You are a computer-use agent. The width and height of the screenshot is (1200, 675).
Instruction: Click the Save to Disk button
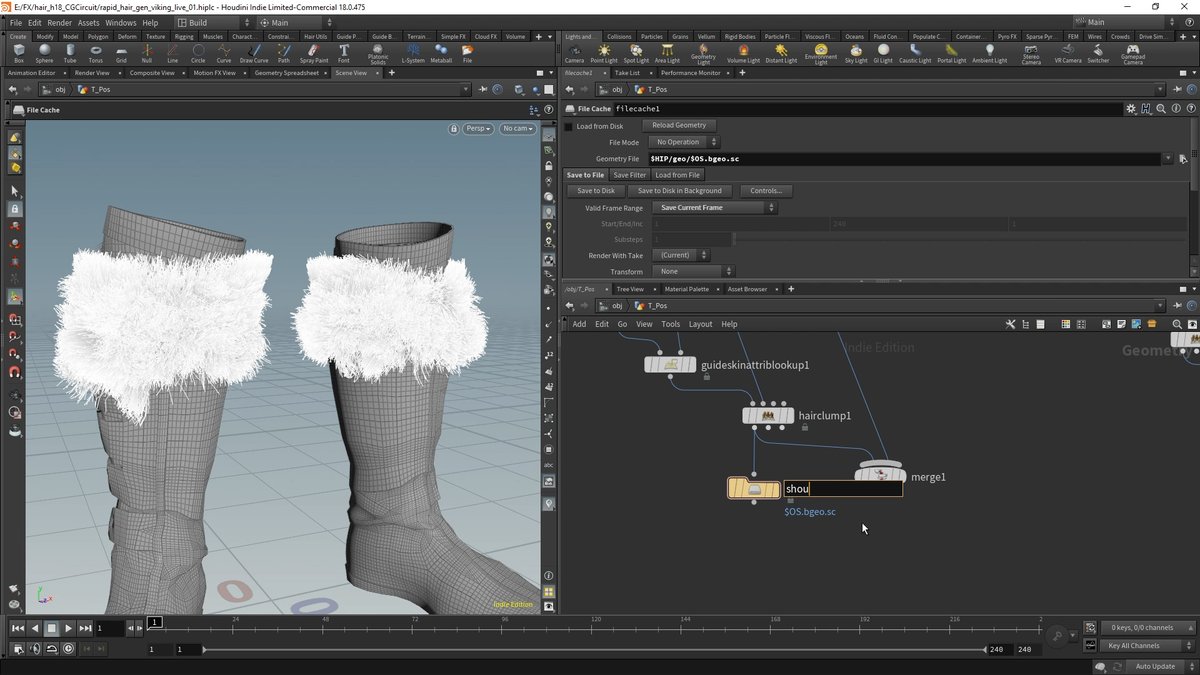click(x=596, y=191)
